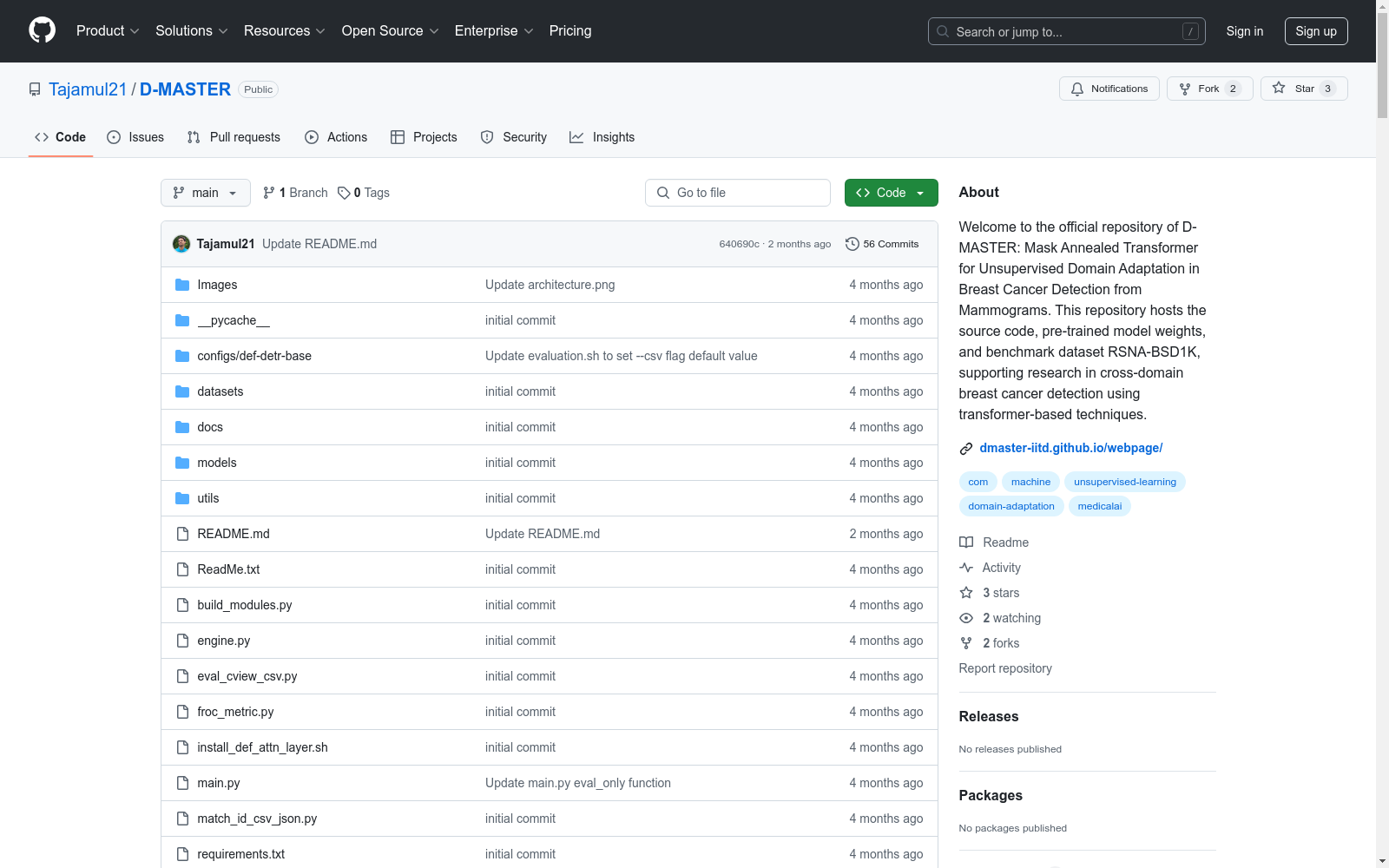The height and width of the screenshot is (868, 1389).
Task: Click the Tajamul21 owner link in title
Action: click(x=88, y=89)
